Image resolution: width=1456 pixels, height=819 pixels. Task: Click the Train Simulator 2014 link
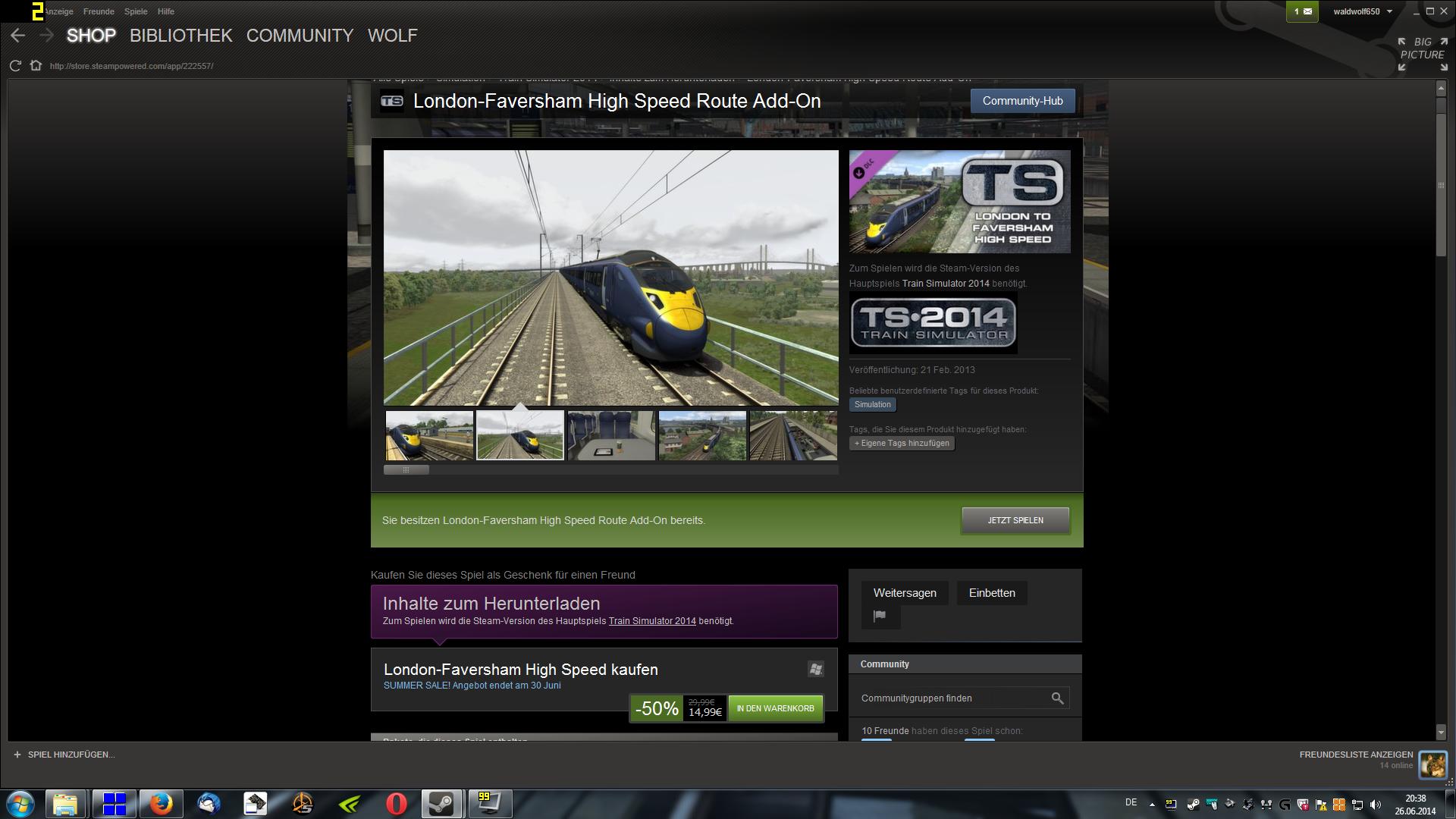[x=651, y=621]
